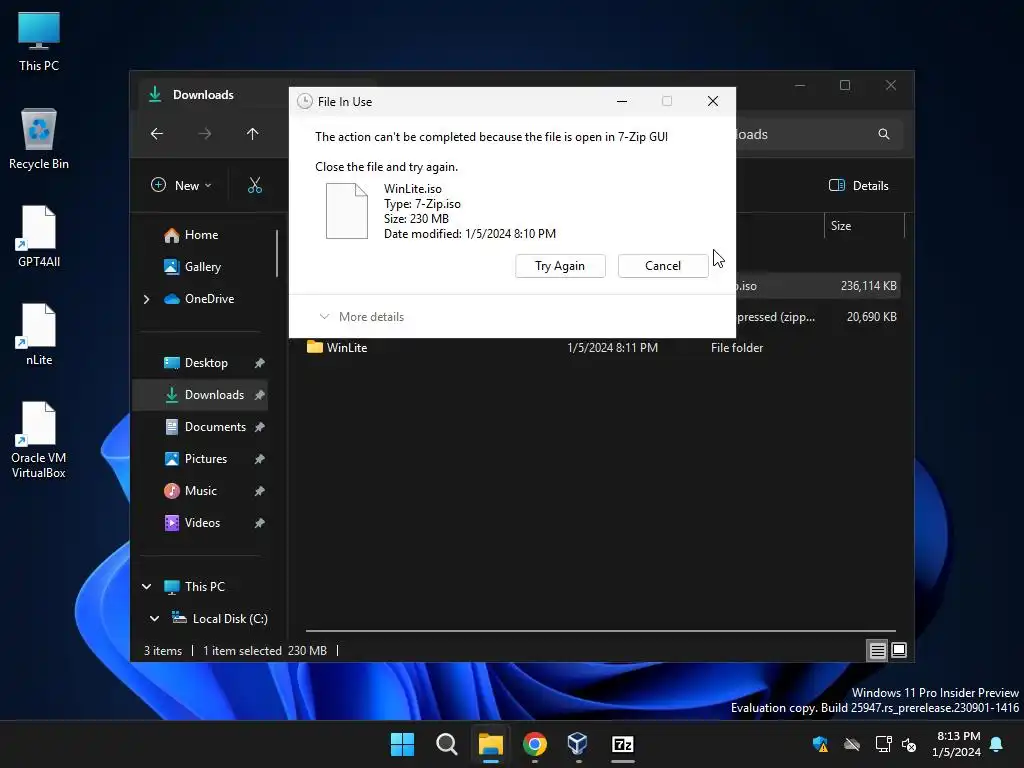Collapse the Local Disk (C:) node

pos(154,618)
